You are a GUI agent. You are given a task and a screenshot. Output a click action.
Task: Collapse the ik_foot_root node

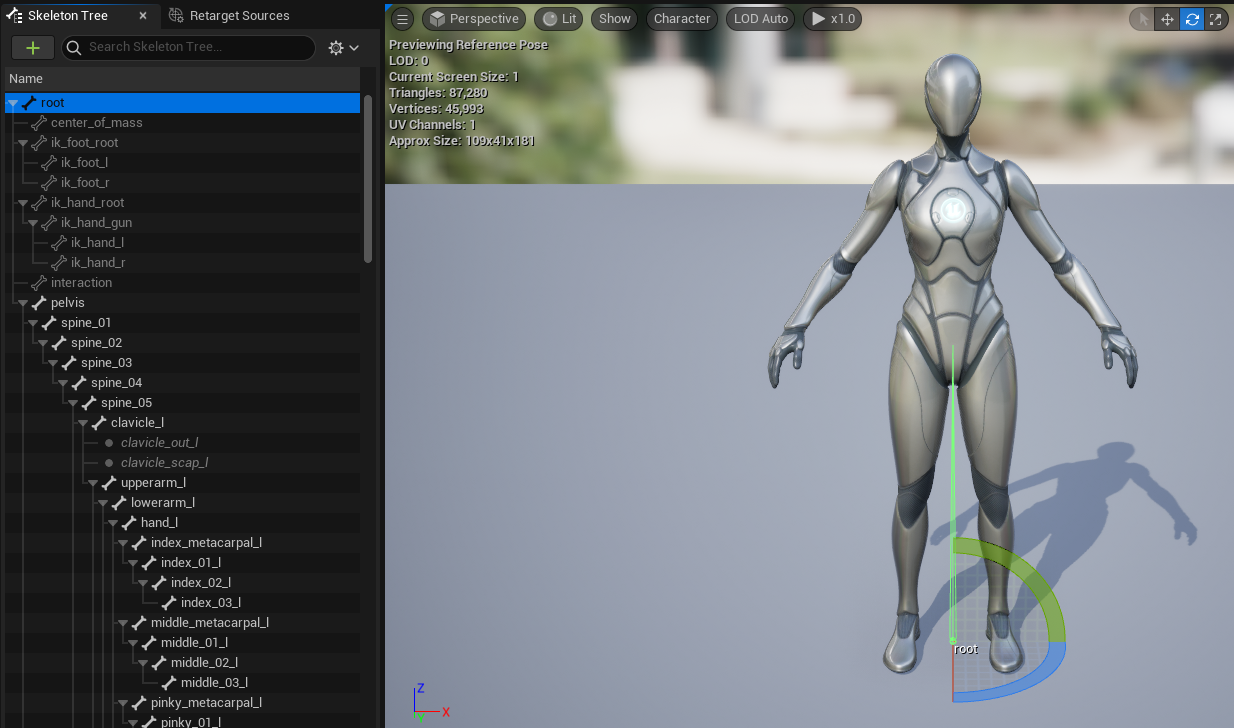pyautogui.click(x=22, y=143)
